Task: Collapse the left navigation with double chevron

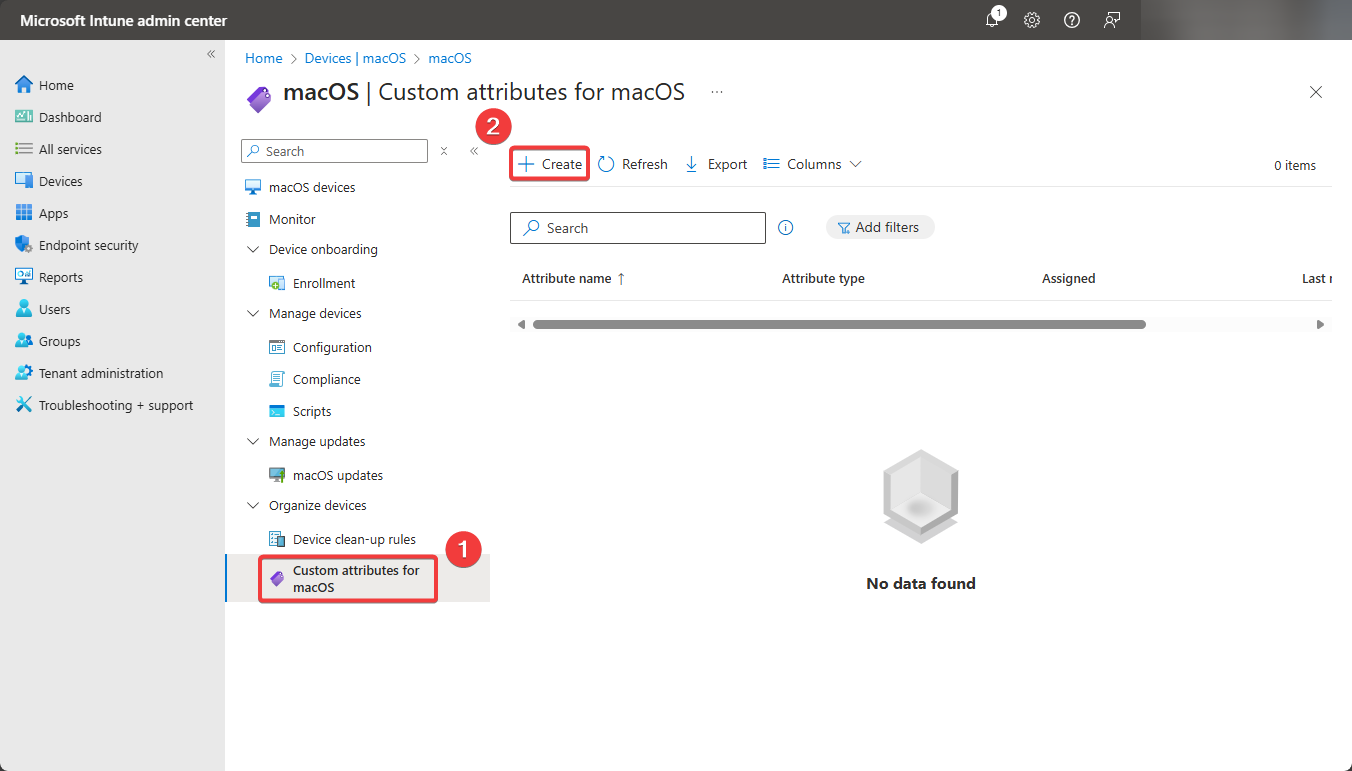Action: (211, 54)
